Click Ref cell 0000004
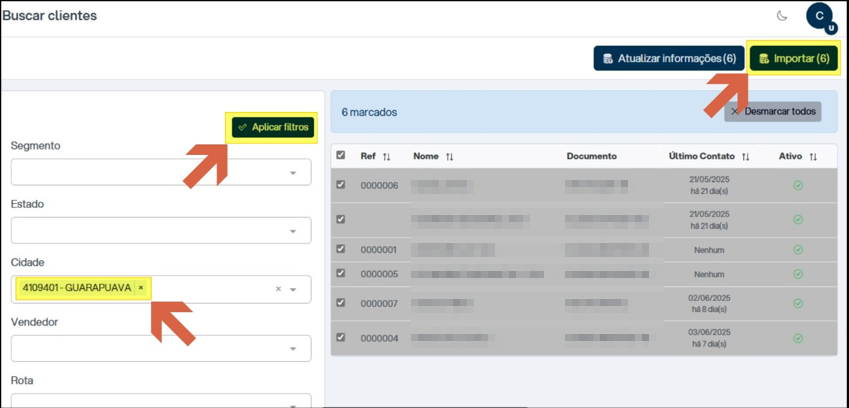This screenshot has height=408, width=849. pyautogui.click(x=379, y=338)
